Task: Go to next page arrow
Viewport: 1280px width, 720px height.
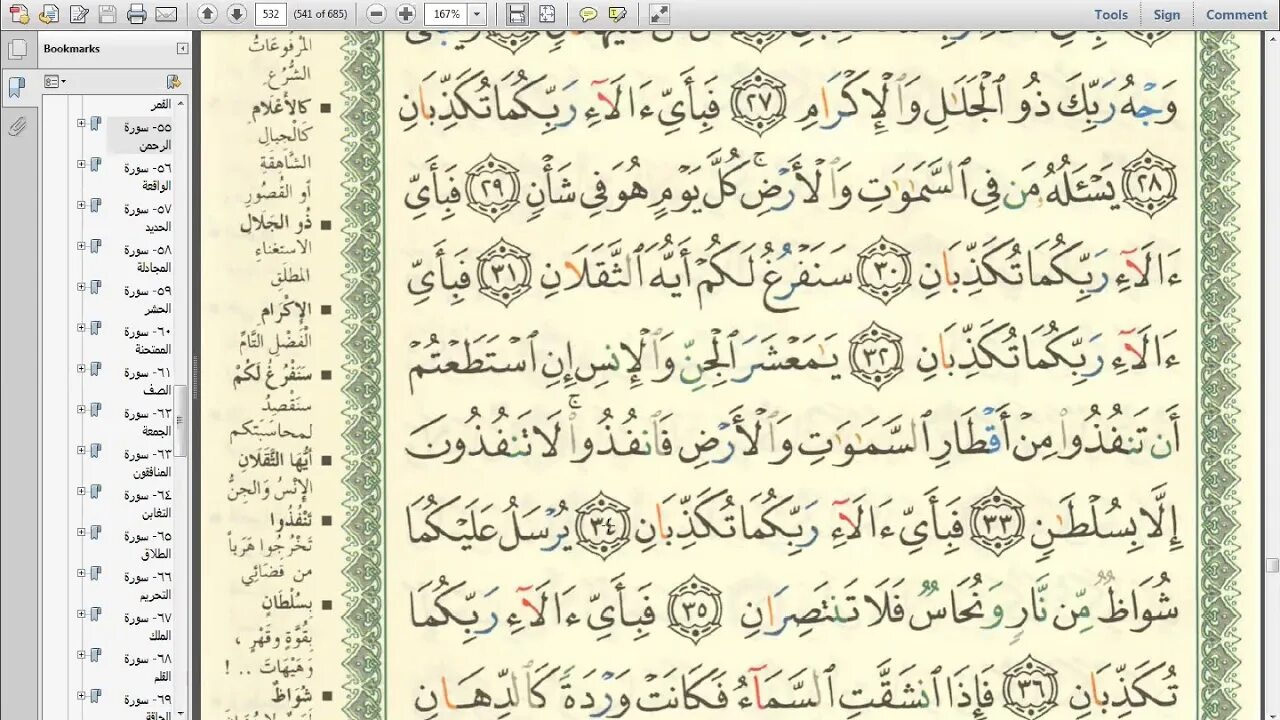Action: point(236,14)
